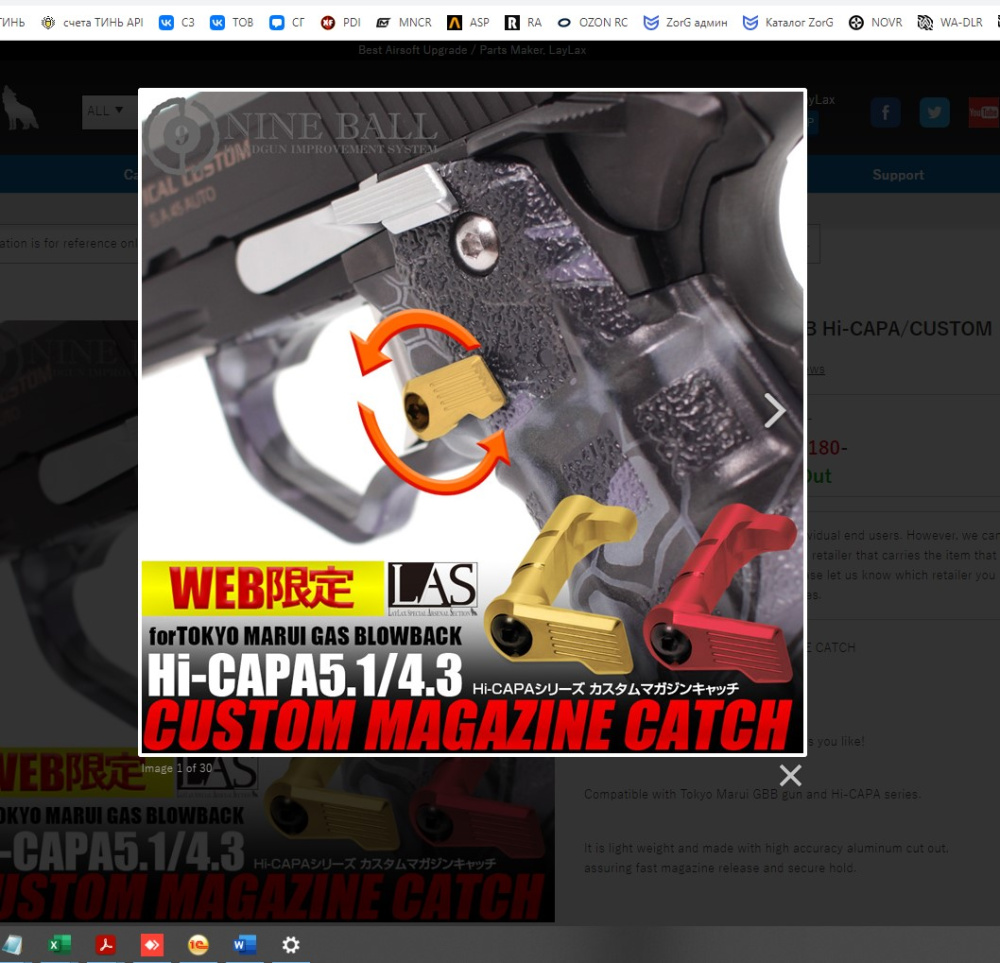Open the PDI bookmark
The height and width of the screenshot is (963, 1000).
coord(341,23)
